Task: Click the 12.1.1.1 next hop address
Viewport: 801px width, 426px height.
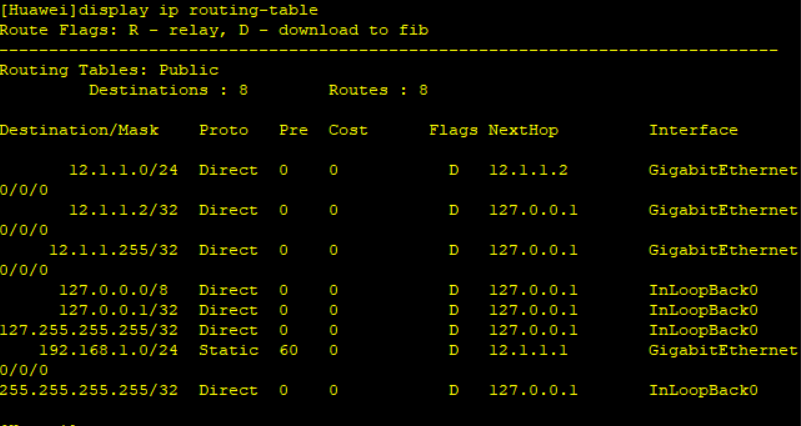Action: click(528, 350)
